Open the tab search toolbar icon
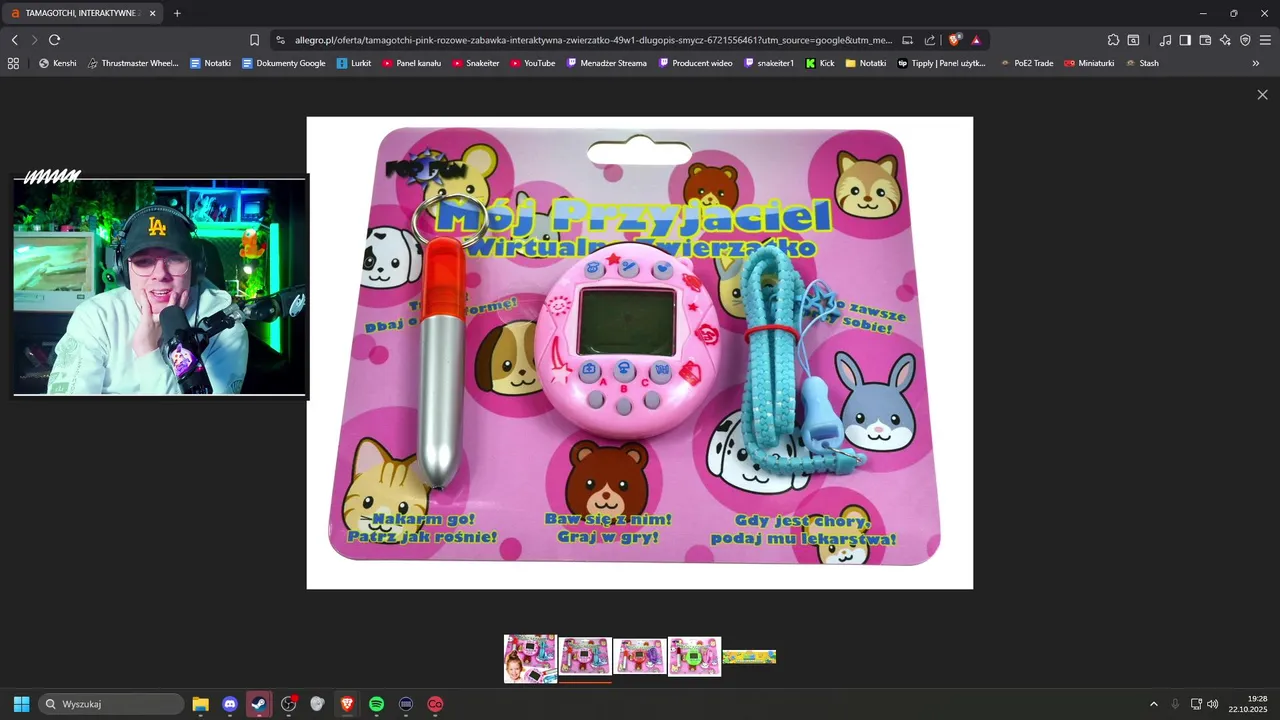1280x720 pixels. click(x=1133, y=40)
